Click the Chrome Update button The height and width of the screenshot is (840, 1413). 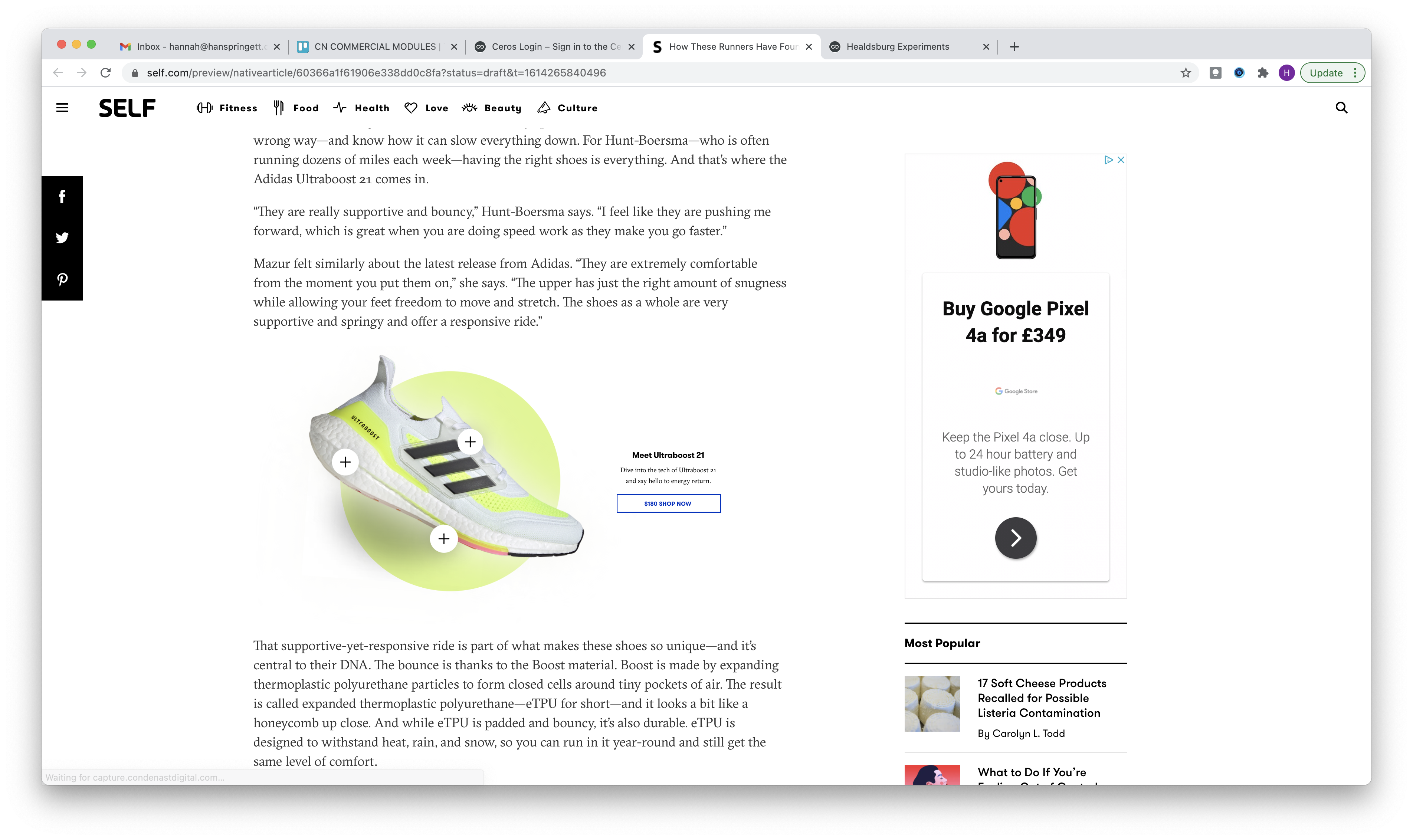tap(1326, 73)
